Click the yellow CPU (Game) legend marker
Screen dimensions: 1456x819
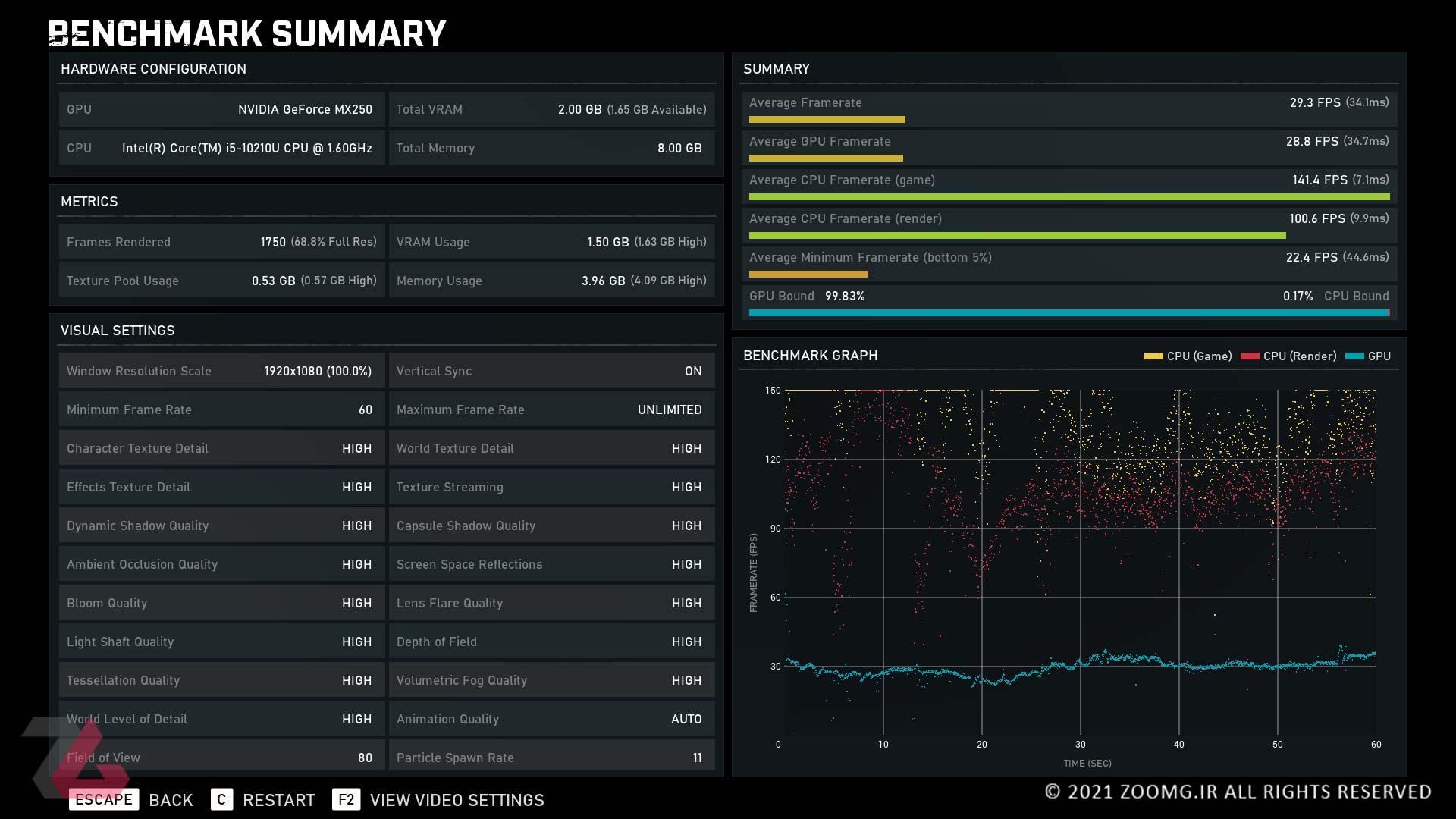pyautogui.click(x=1153, y=356)
